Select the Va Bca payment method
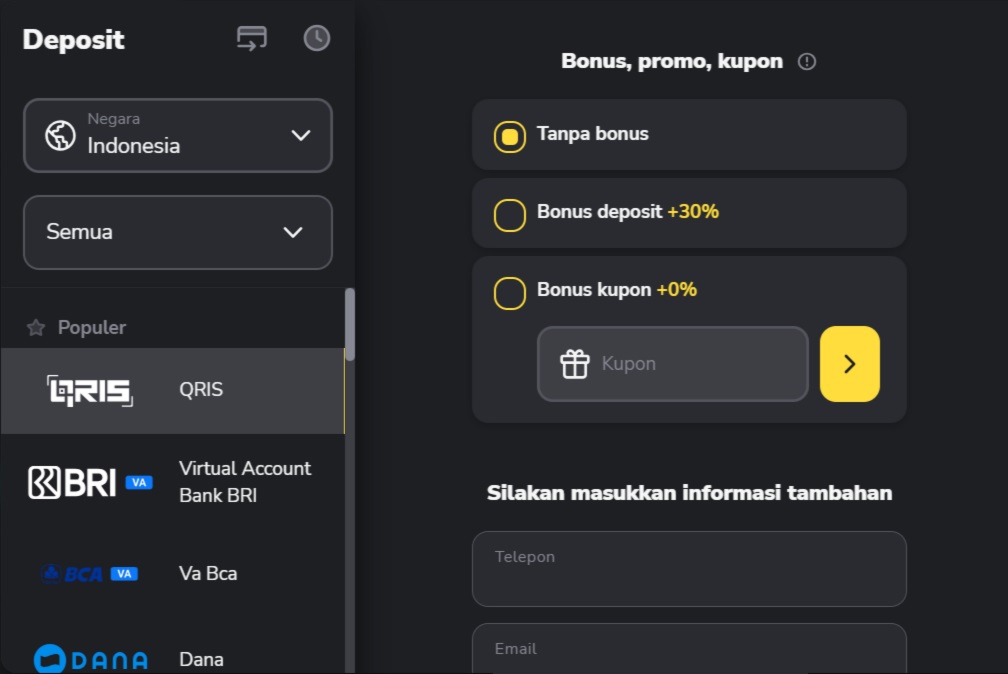This screenshot has height=674, width=1008. pos(208,574)
